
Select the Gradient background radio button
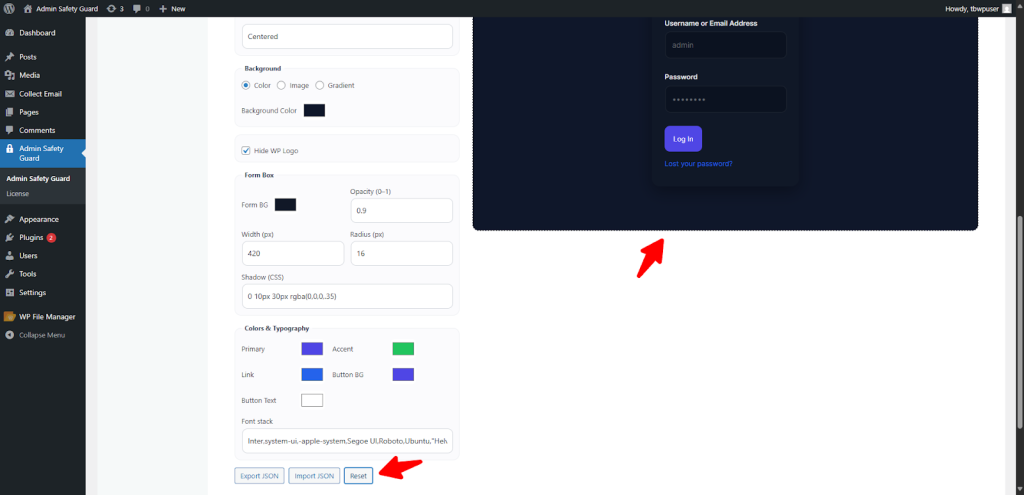point(320,85)
